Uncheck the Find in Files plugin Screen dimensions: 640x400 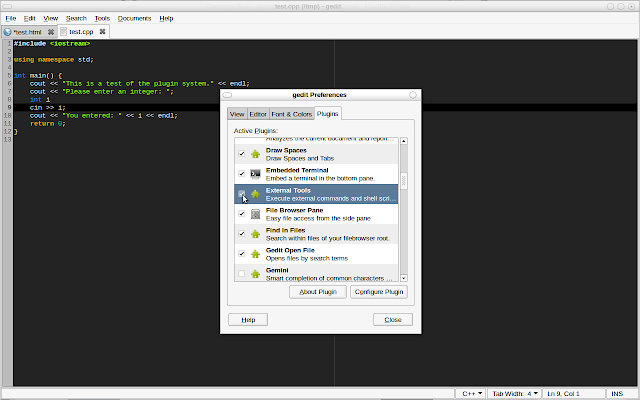(x=242, y=234)
